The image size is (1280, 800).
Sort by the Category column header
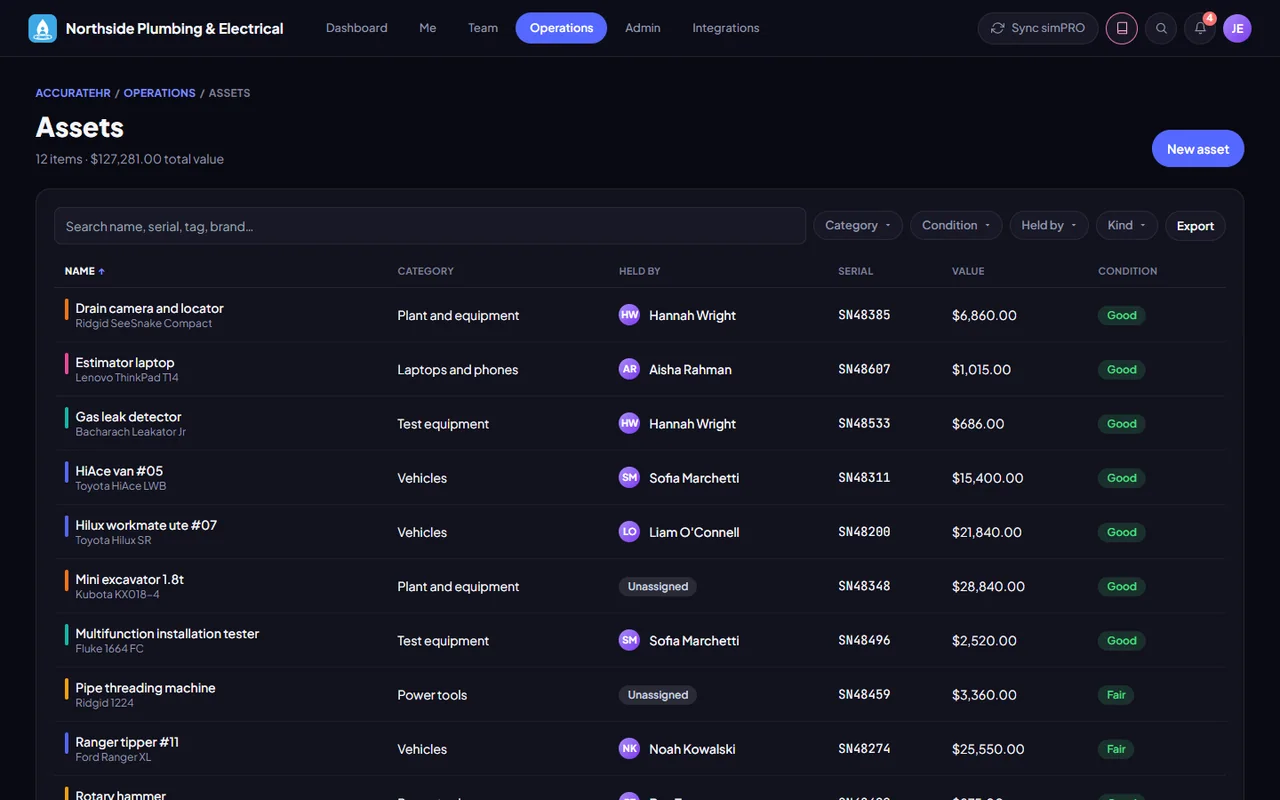[x=426, y=271]
